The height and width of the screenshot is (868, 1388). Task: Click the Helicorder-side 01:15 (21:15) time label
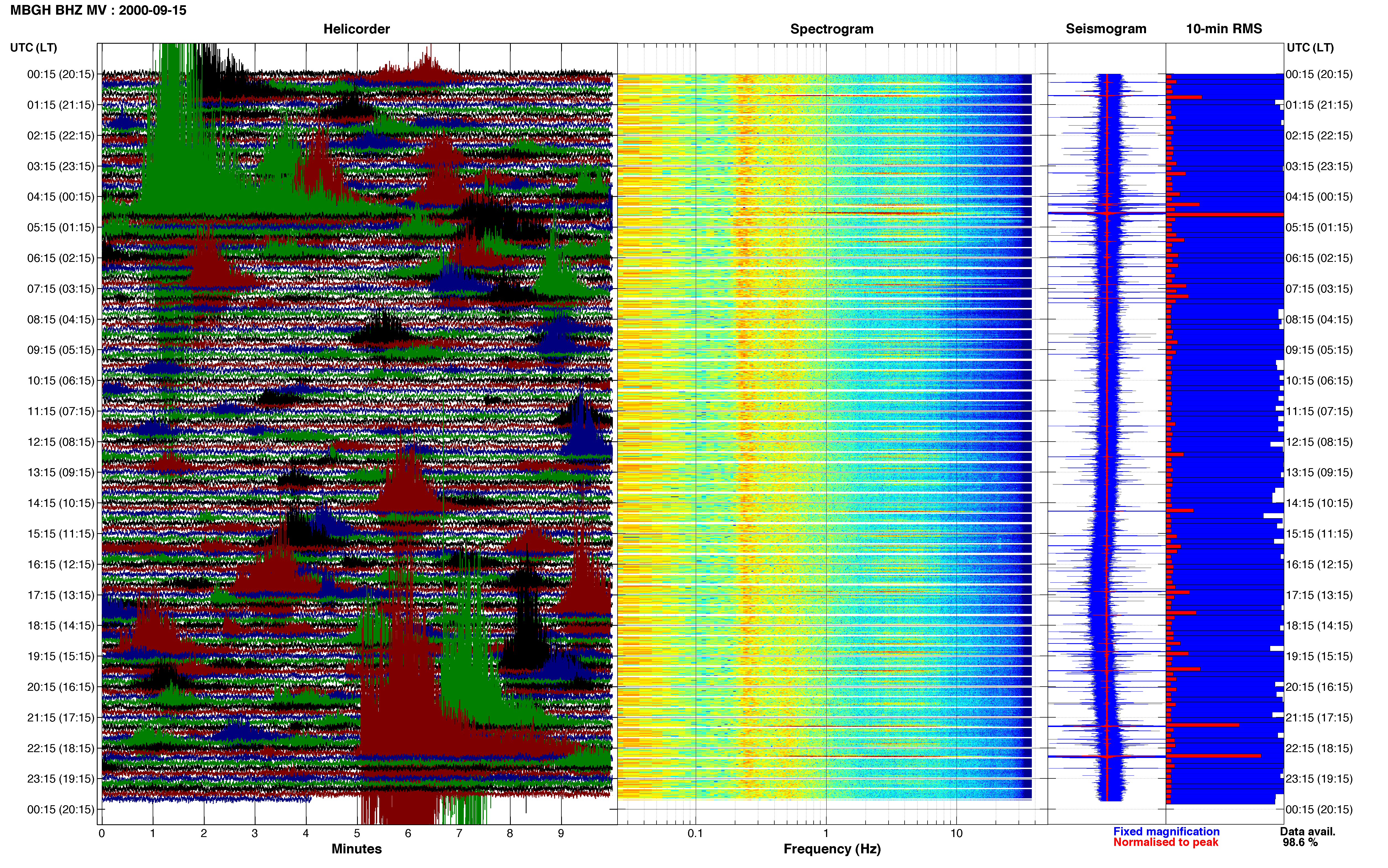61,105
